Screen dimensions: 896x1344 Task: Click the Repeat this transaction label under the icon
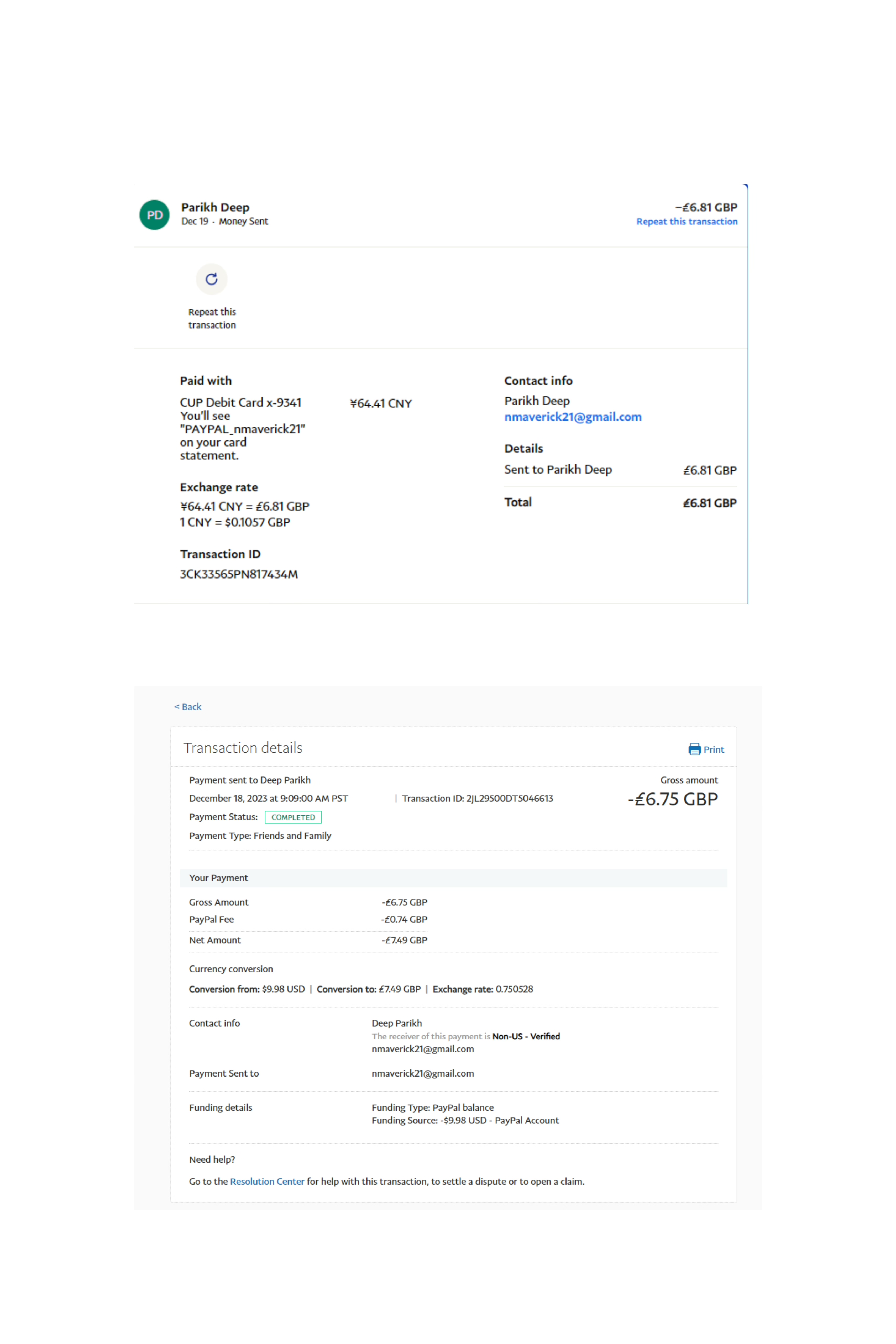tap(212, 318)
